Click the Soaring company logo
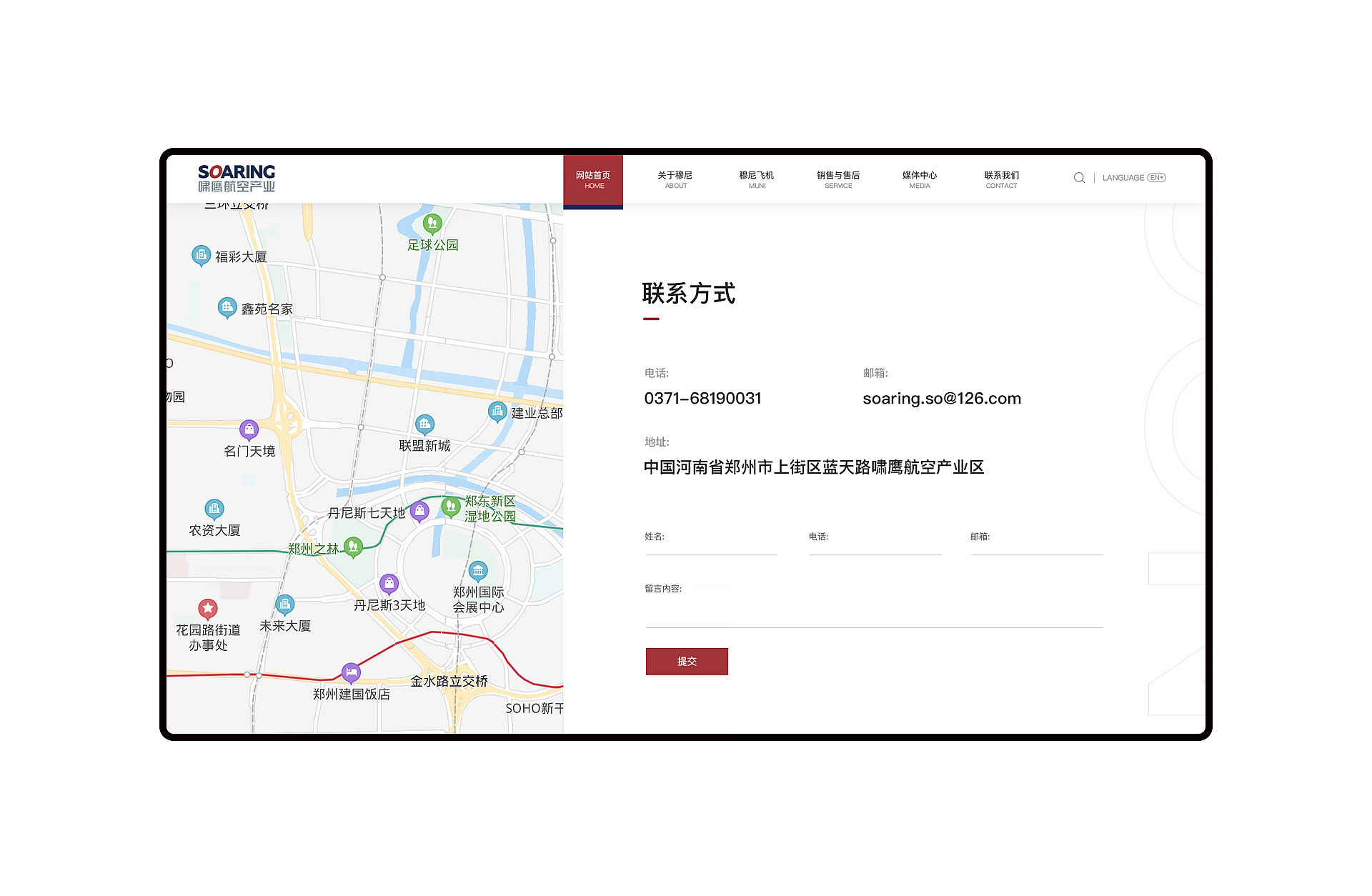 pyautogui.click(x=237, y=178)
